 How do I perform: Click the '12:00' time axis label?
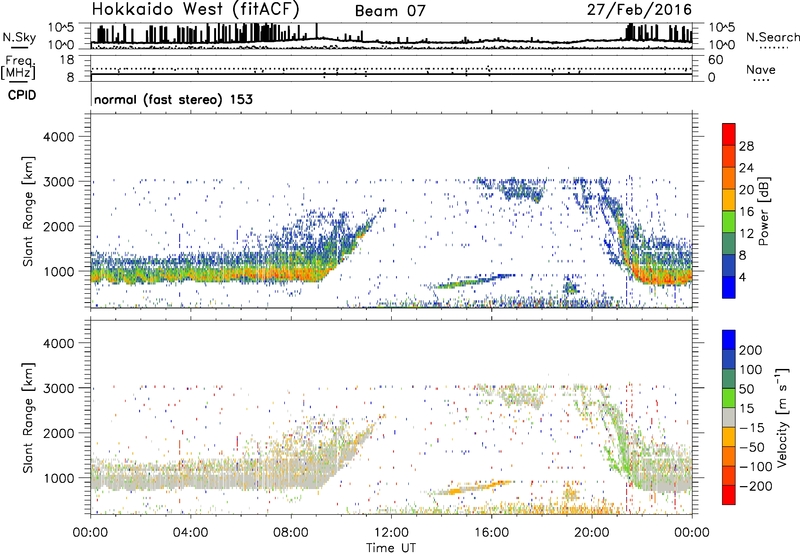[x=391, y=533]
